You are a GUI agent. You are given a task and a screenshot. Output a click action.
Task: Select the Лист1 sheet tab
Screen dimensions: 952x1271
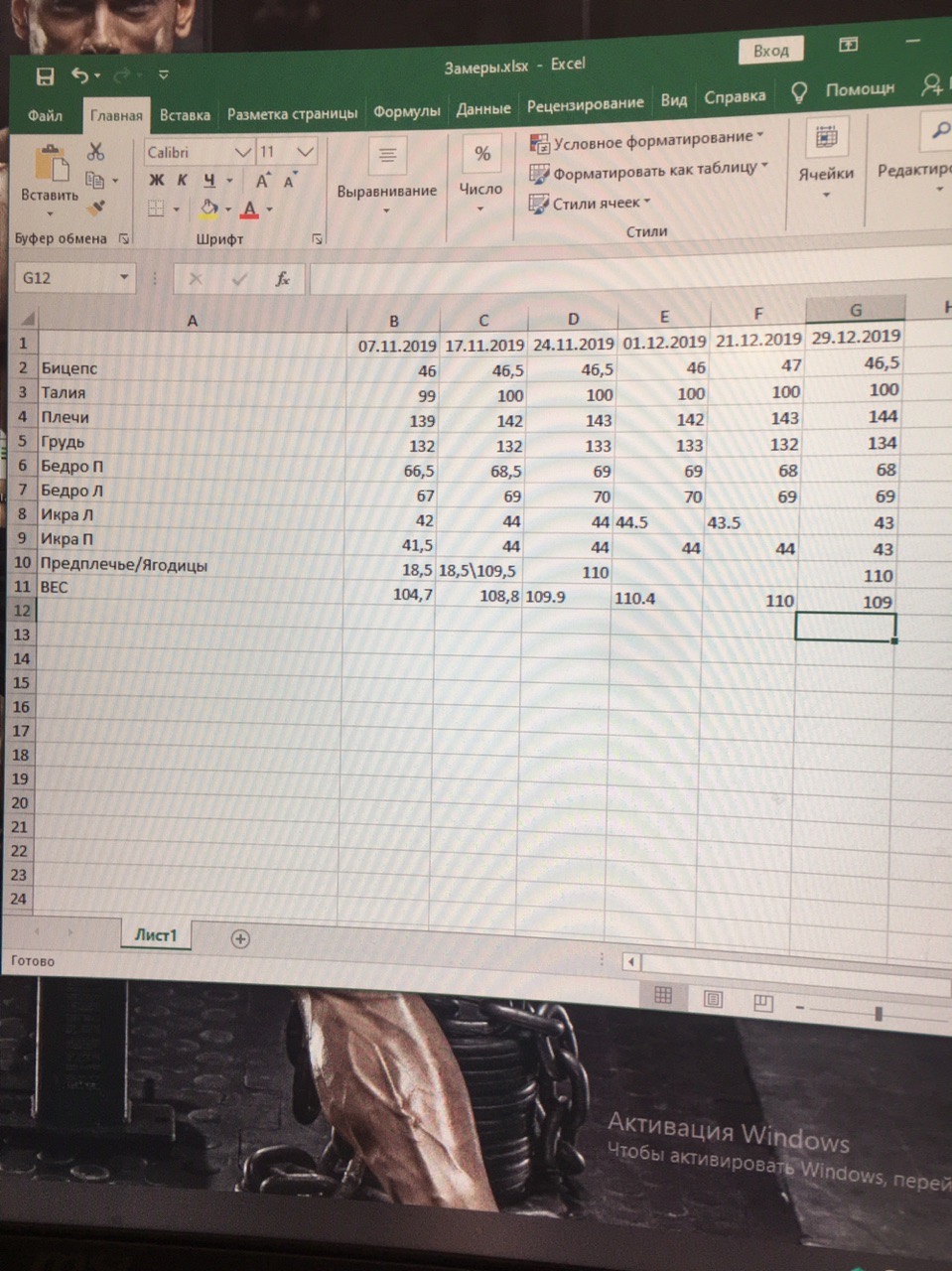point(155,935)
